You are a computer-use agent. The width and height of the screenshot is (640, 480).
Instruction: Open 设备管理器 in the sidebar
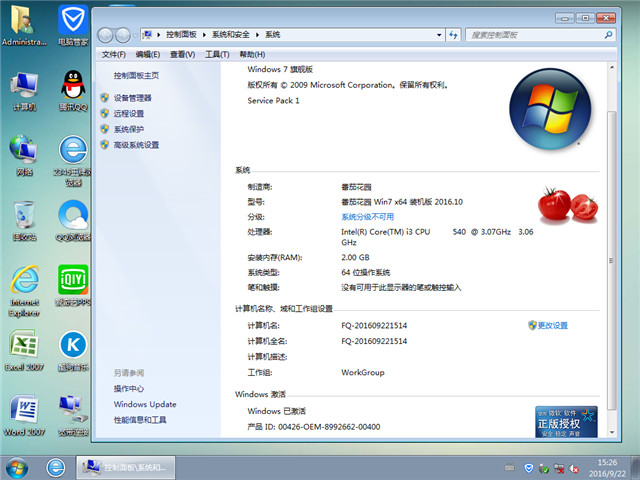click(132, 98)
